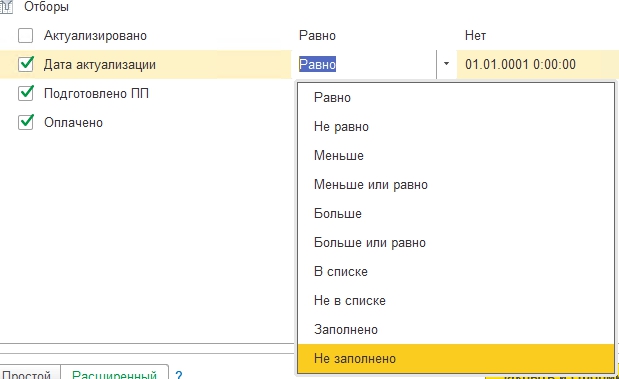619x379 pixels.
Task: Enable the Актуализировано filter checkbox
Action: pyautogui.click(x=26, y=36)
